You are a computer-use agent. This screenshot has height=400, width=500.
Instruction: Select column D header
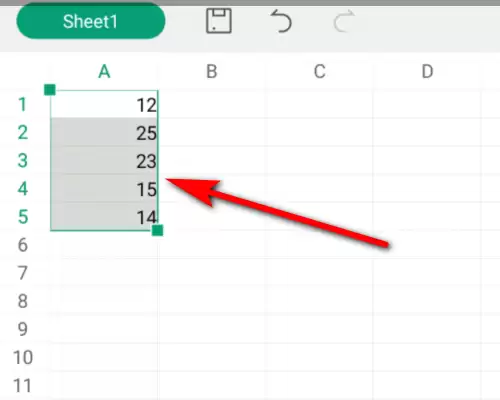point(427,71)
